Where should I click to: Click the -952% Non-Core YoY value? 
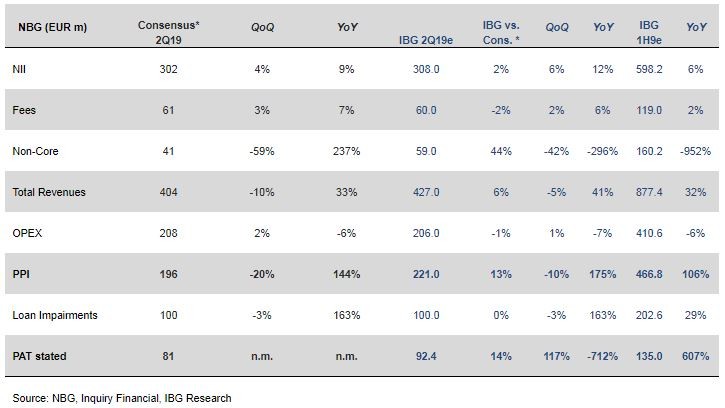point(699,151)
